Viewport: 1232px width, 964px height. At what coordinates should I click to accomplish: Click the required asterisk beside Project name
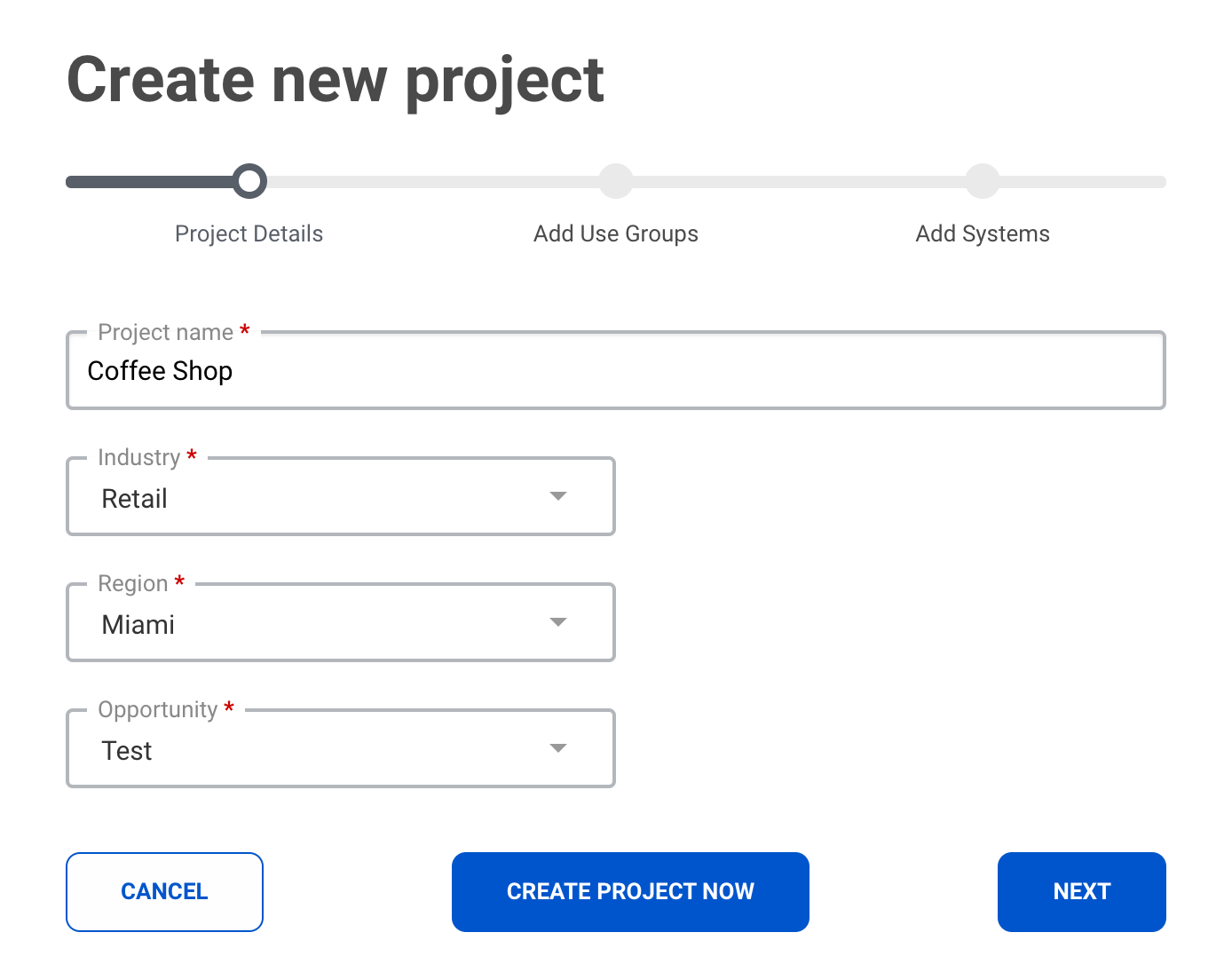coord(245,330)
